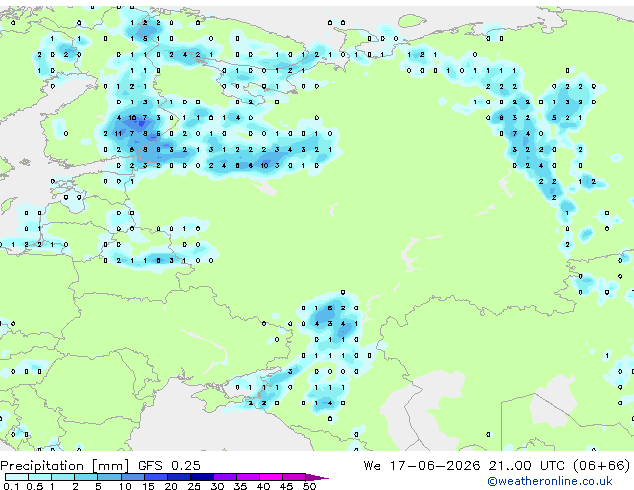Click the '11' precipitation value on the map

pos(118,133)
